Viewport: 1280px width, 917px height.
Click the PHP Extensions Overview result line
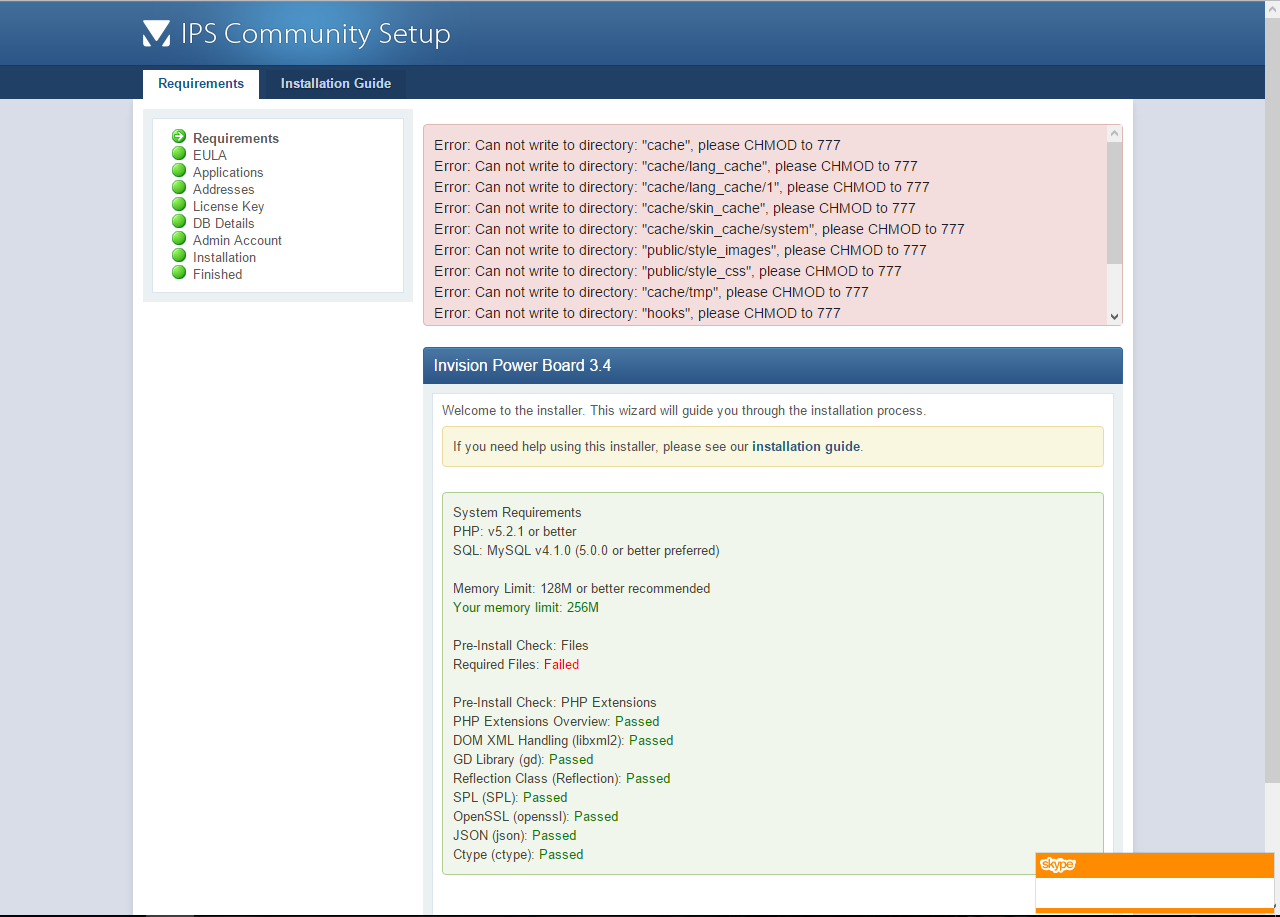click(556, 721)
